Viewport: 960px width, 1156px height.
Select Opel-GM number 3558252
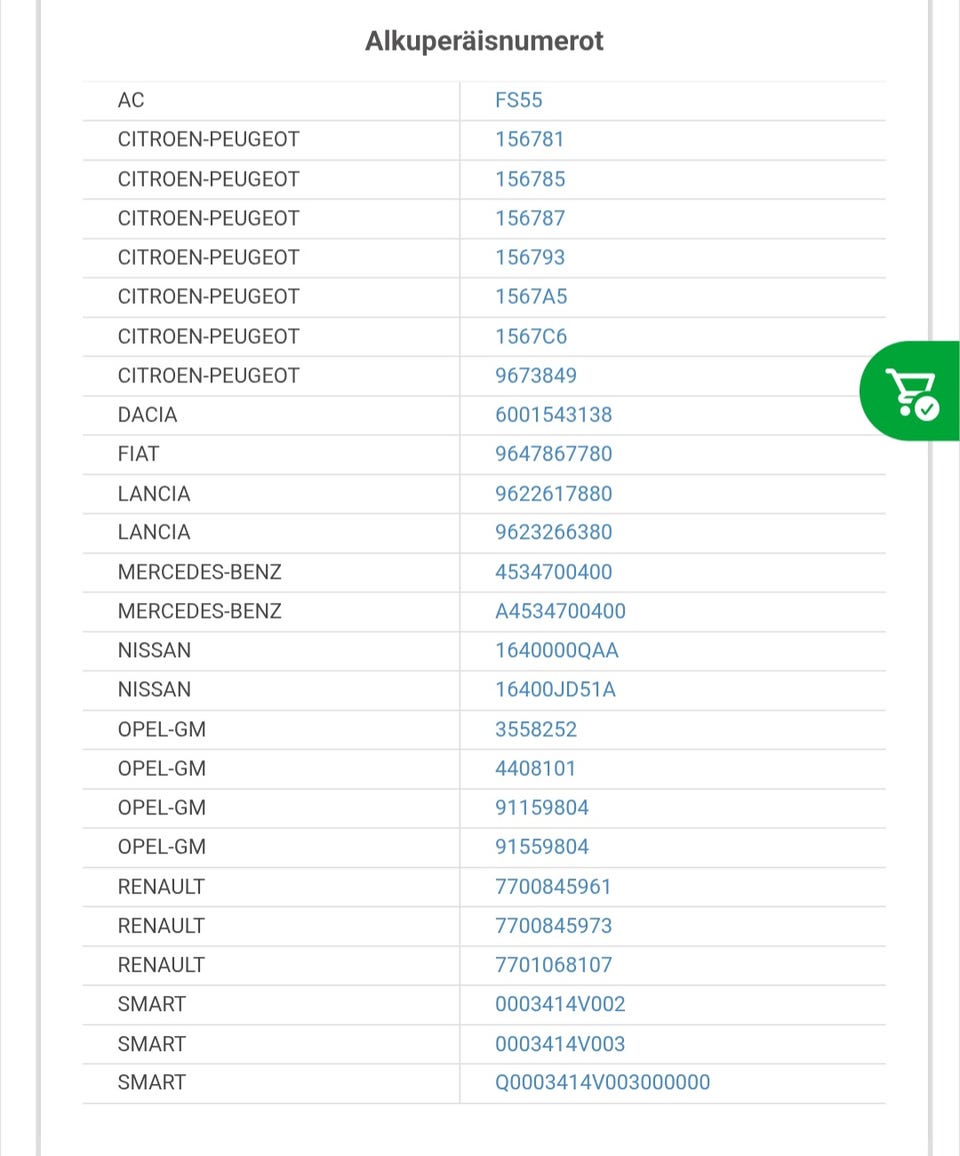(536, 730)
